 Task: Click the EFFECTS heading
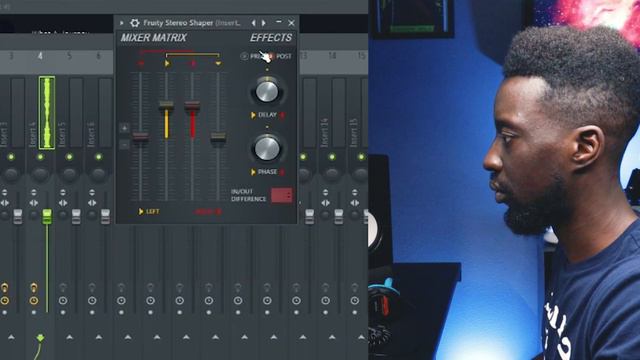coord(271,38)
